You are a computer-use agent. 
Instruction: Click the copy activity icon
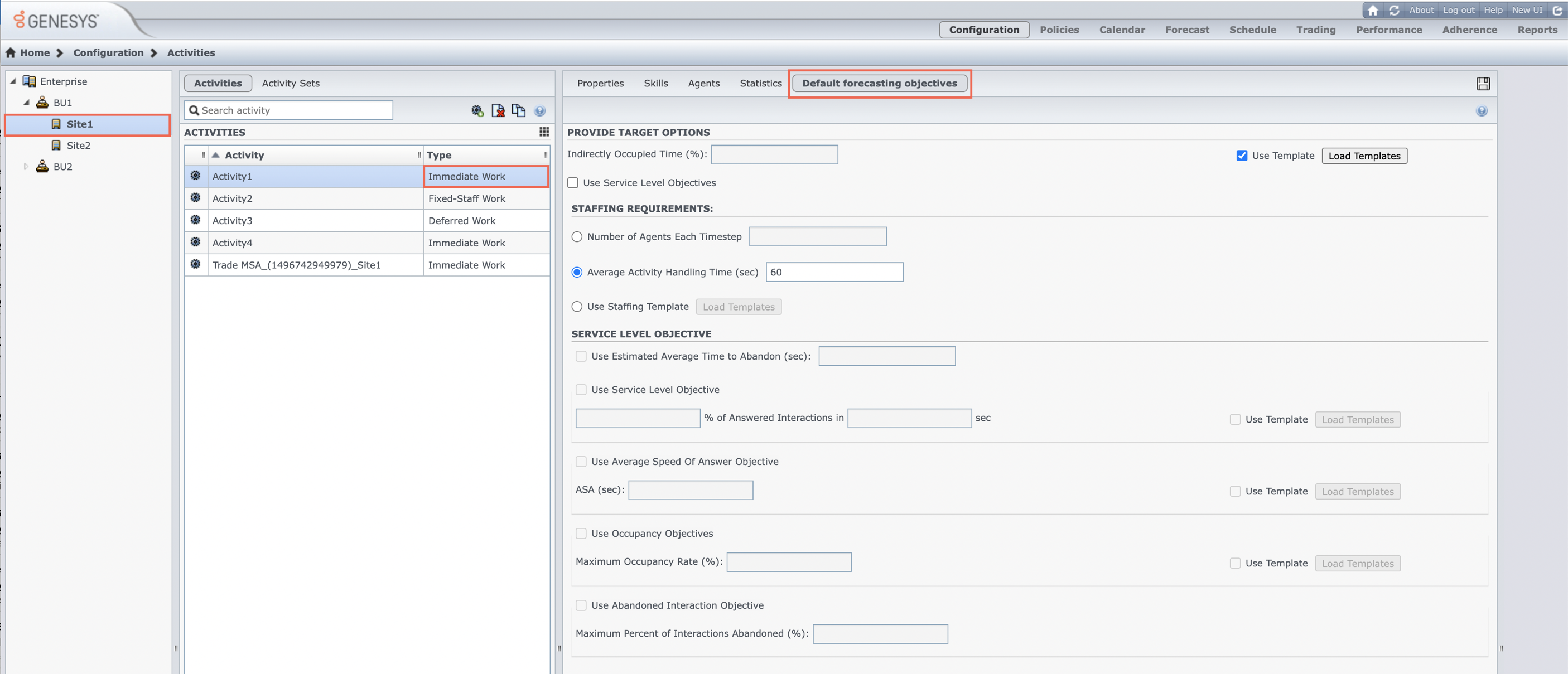[x=518, y=110]
